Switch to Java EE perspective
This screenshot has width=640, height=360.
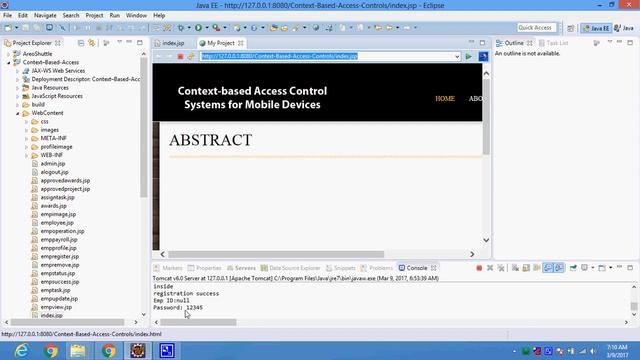pos(596,28)
